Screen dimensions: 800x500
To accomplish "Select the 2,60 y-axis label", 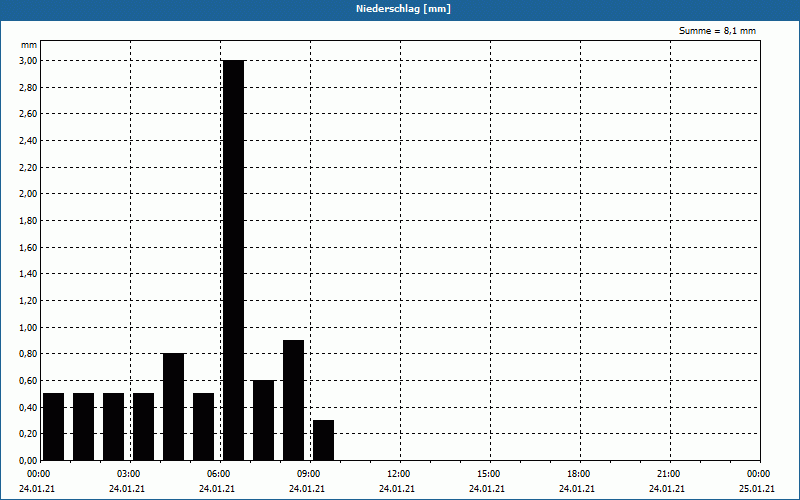I will pyautogui.click(x=28, y=114).
